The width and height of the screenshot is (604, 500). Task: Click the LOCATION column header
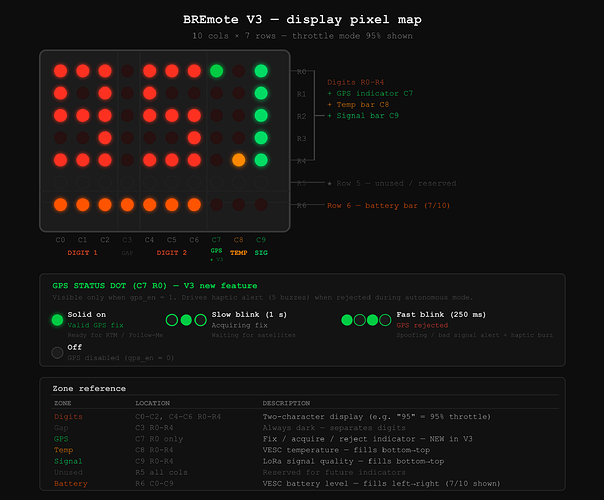coord(153,403)
